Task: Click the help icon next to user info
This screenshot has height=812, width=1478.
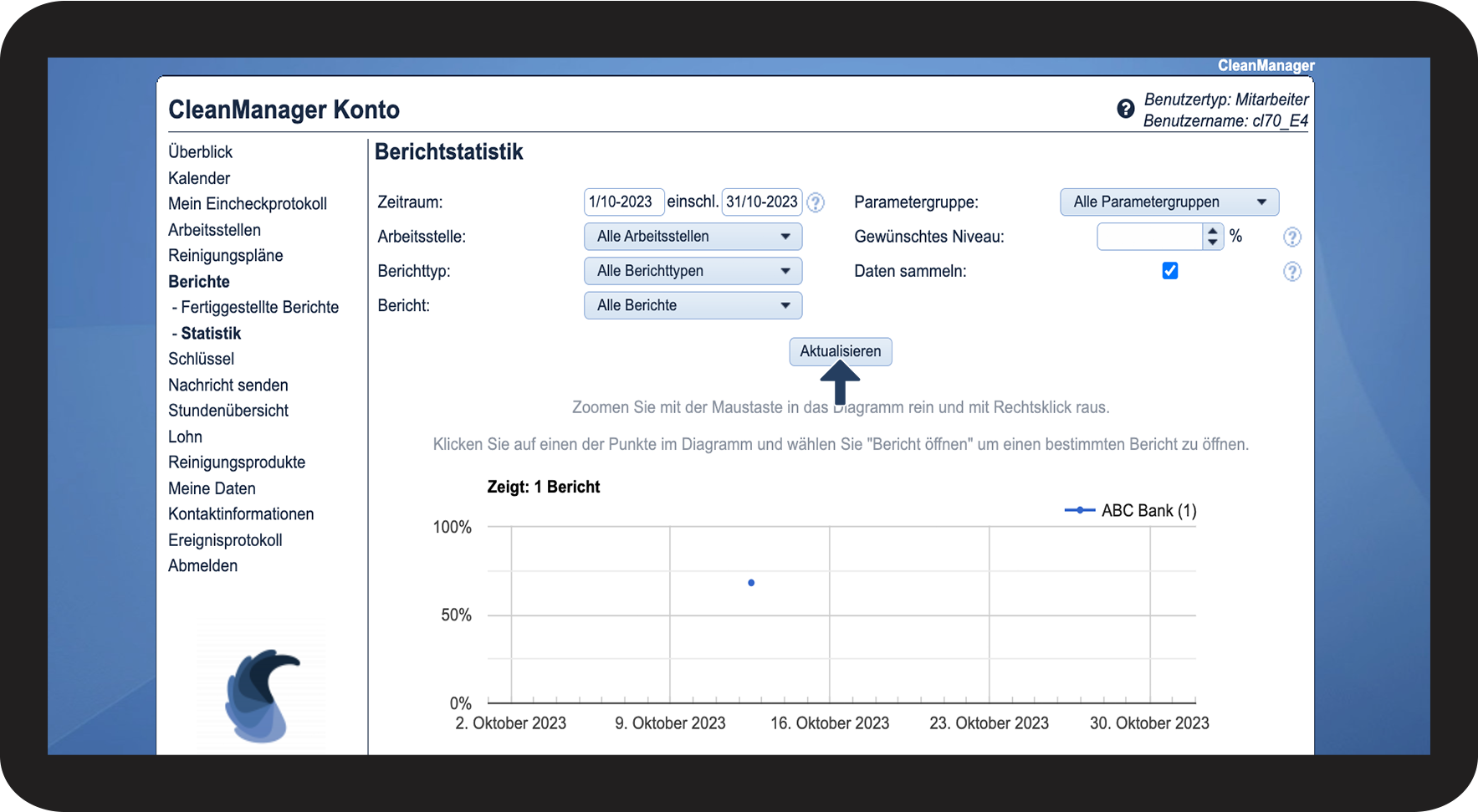Action: [1126, 109]
